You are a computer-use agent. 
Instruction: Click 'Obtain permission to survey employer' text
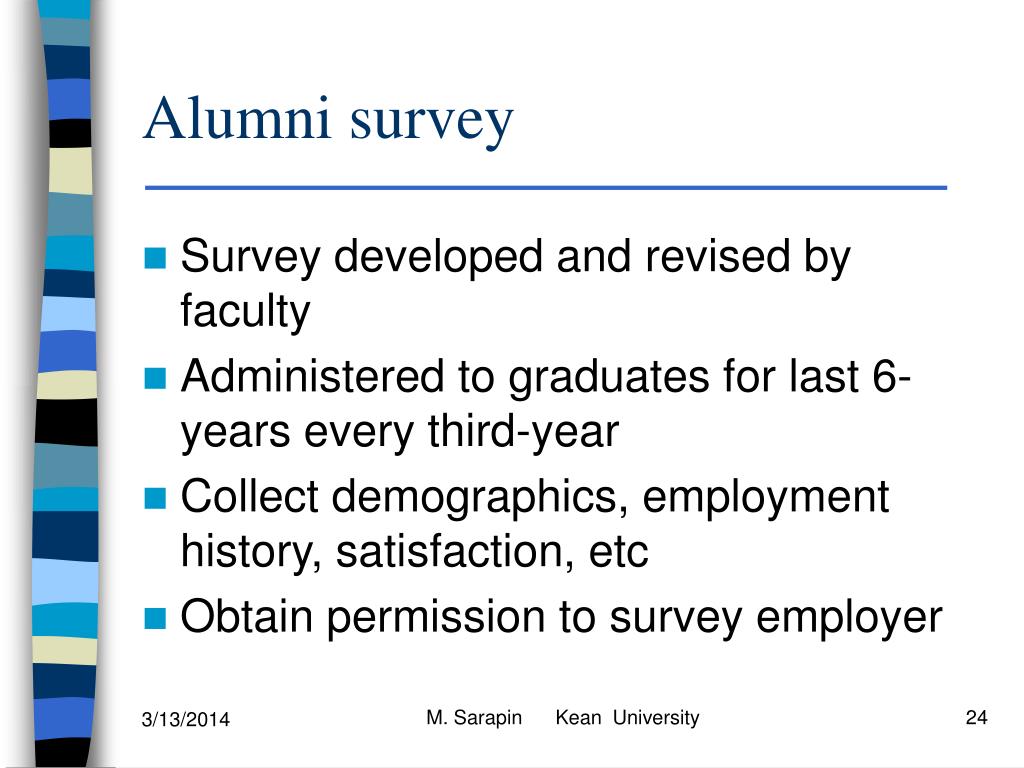click(x=562, y=618)
